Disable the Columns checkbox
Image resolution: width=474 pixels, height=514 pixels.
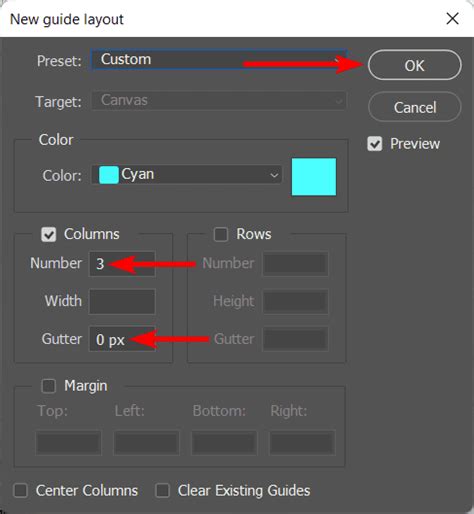click(49, 234)
